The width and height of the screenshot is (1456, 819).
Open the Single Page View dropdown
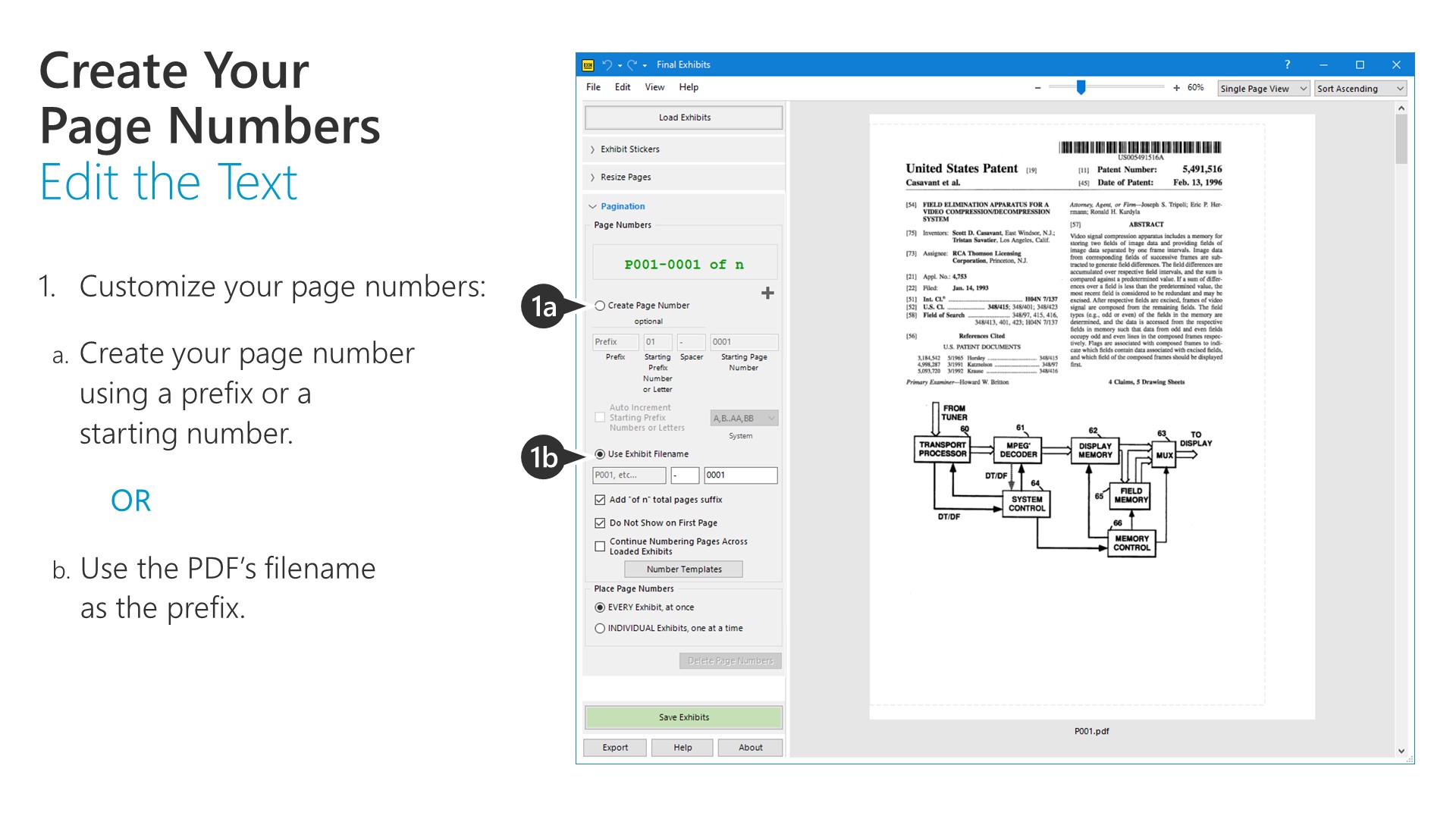(x=1262, y=88)
